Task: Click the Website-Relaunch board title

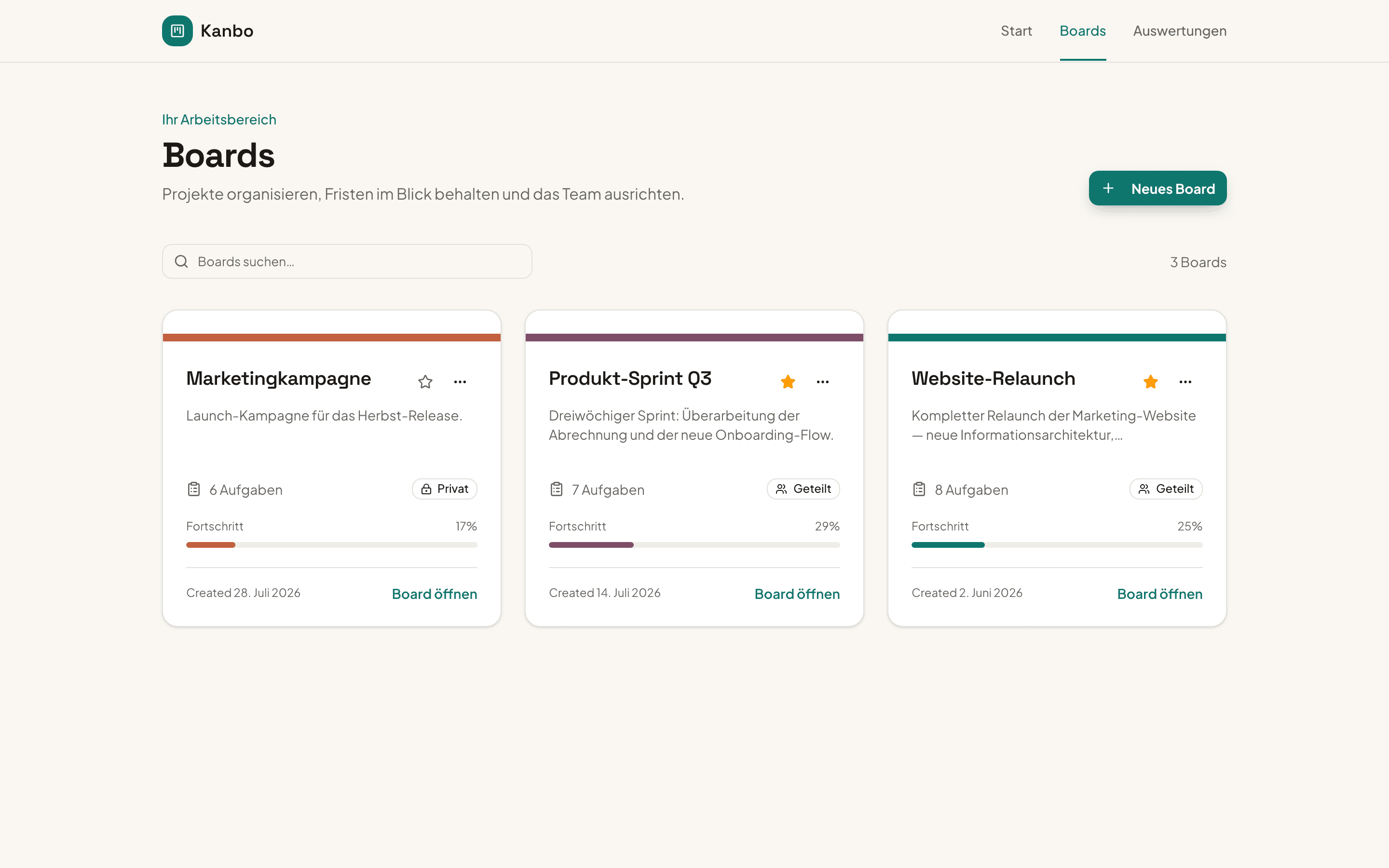Action: coord(994,379)
